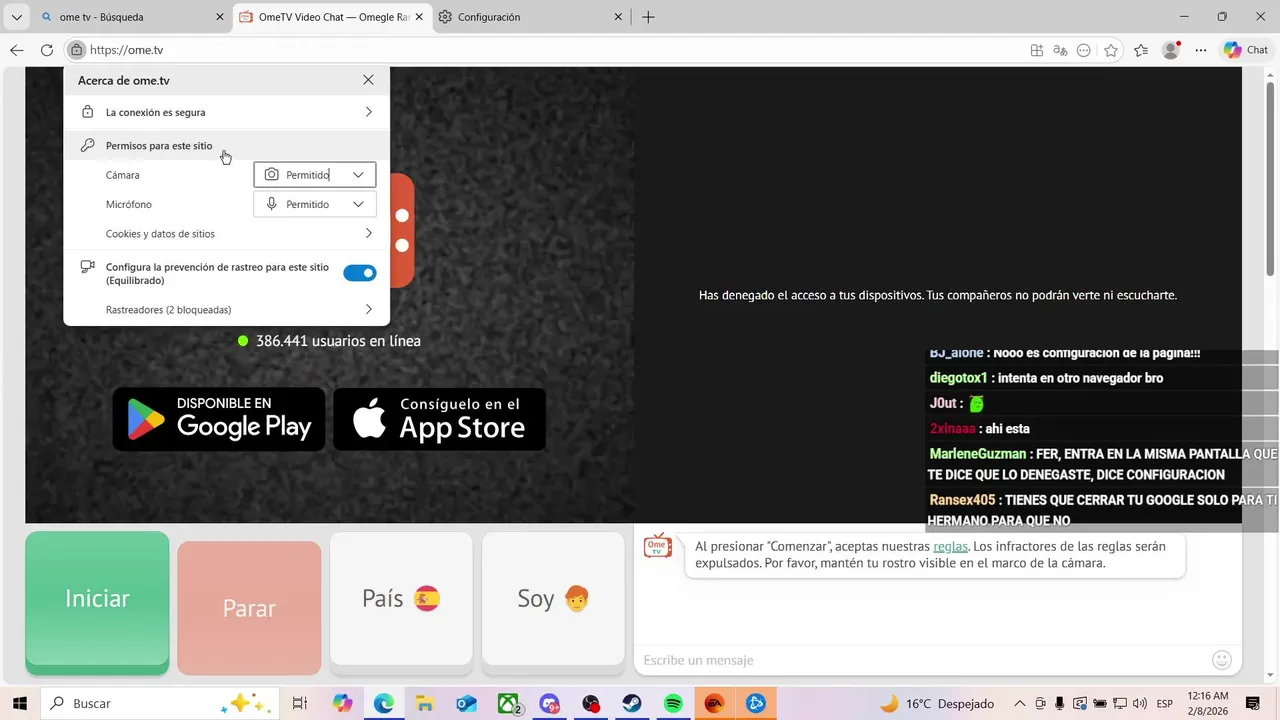
Task: Toggle tracking prevention switch for this site
Action: pos(360,273)
